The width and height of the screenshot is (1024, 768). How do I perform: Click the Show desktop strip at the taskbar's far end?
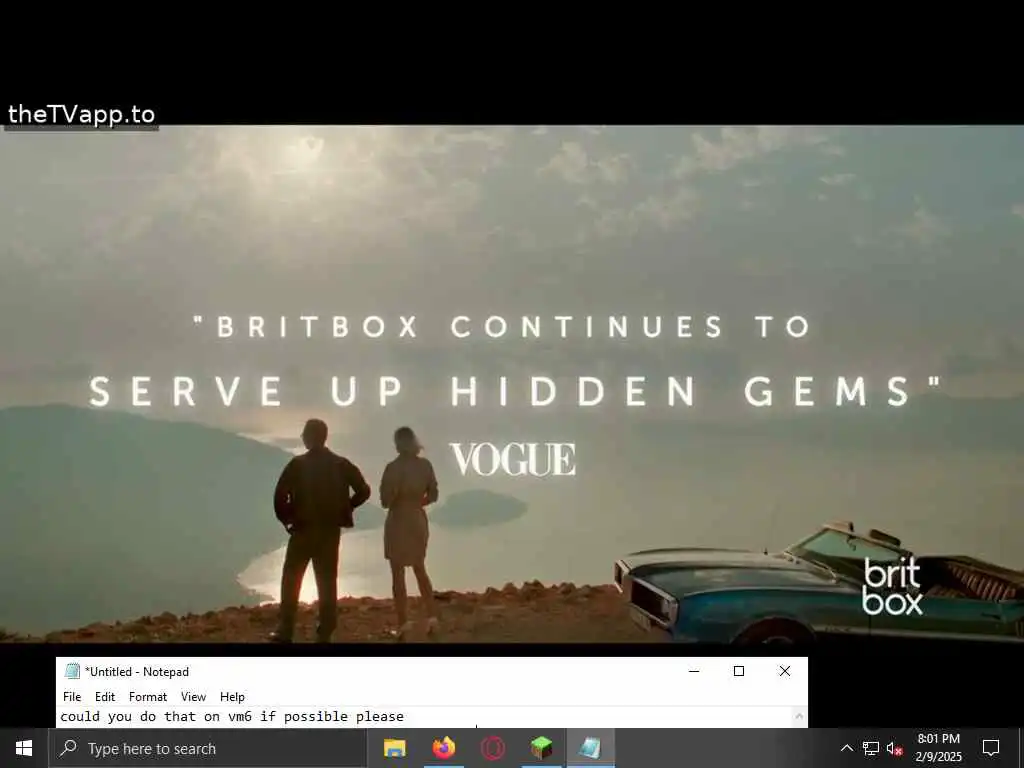[x=1021, y=748]
